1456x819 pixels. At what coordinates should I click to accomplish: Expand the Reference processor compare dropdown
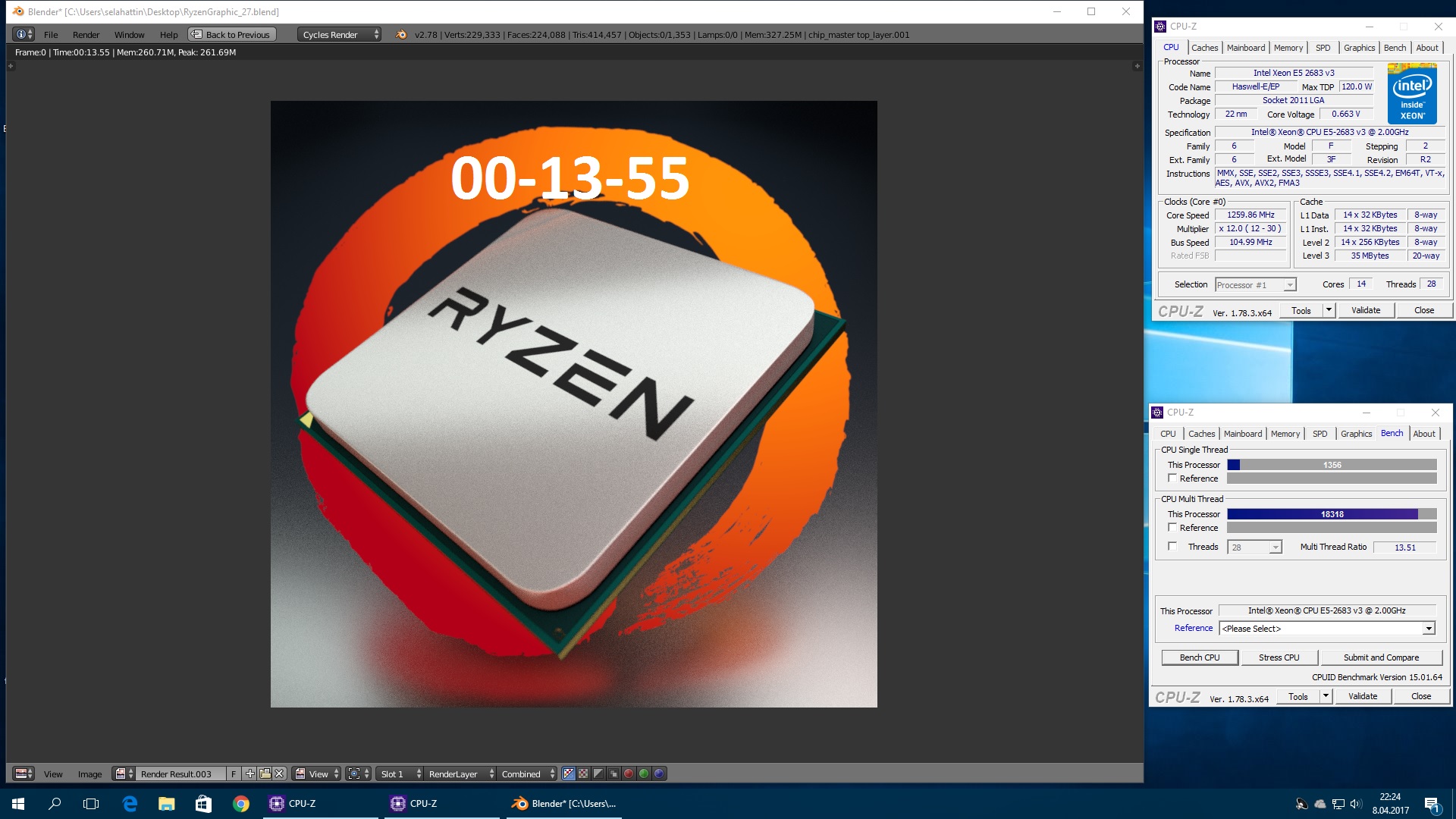[x=1432, y=628]
